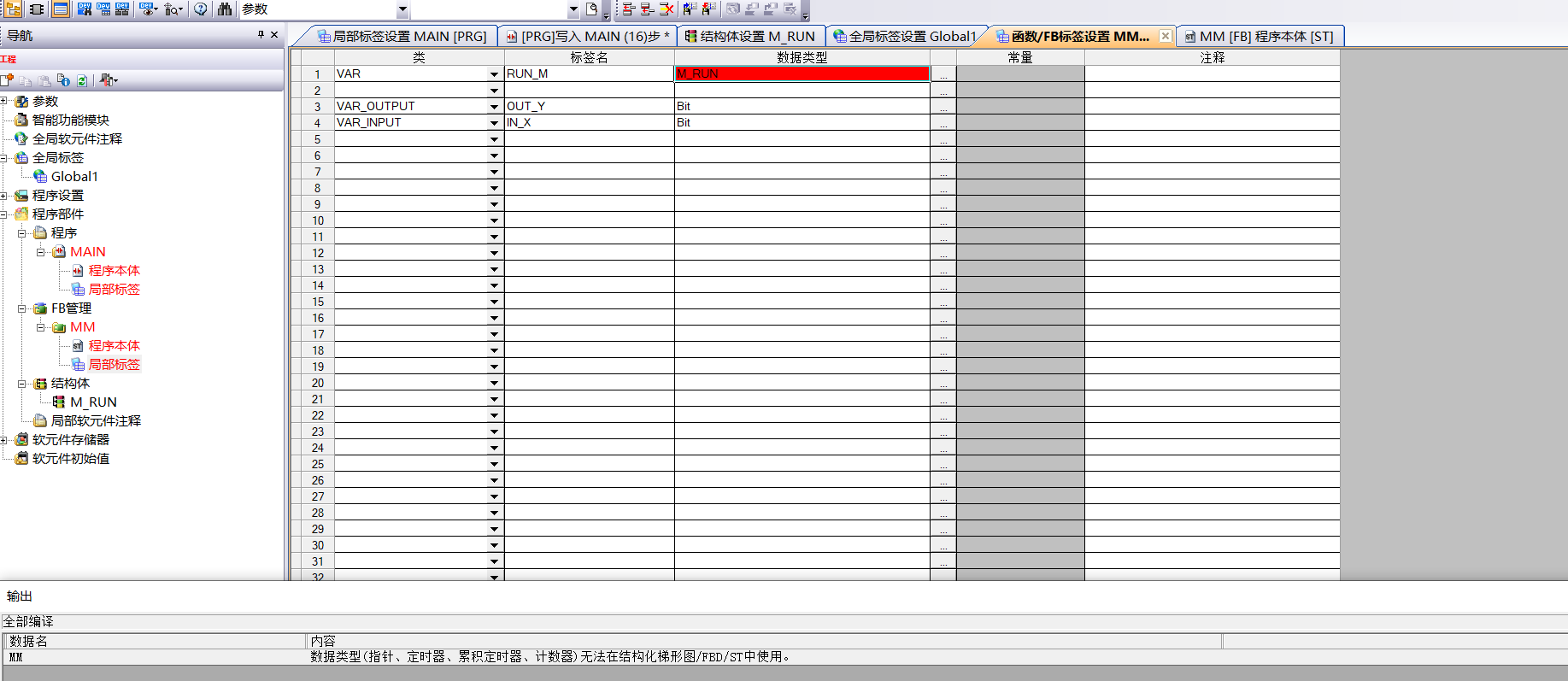This screenshot has height=681, width=1568.
Task: Open Global1 under 全局标签 in tree
Action: point(74,177)
